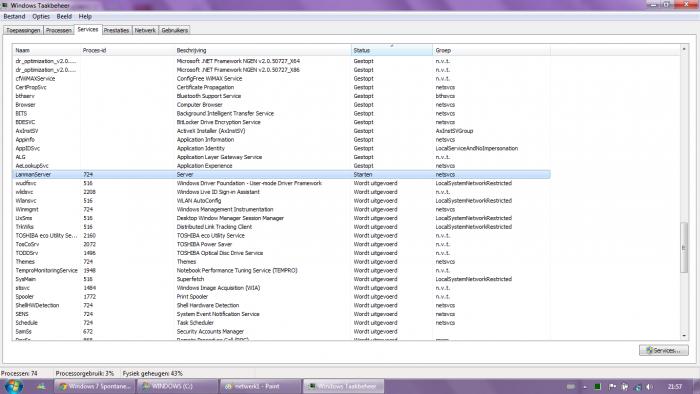Image resolution: width=700 pixels, height=394 pixels.
Task: Click TOSHIBA Power Saver description
Action: (204, 245)
